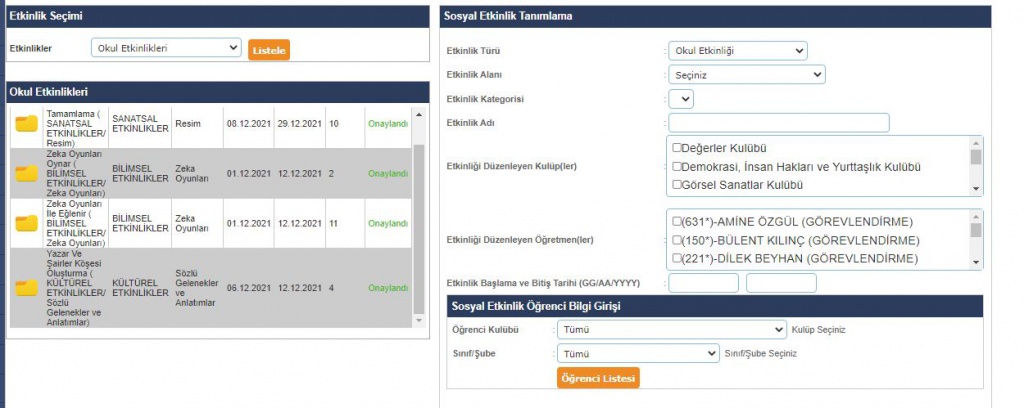Open folder icon for Zeka Oyunları Oynar row

coord(26,174)
